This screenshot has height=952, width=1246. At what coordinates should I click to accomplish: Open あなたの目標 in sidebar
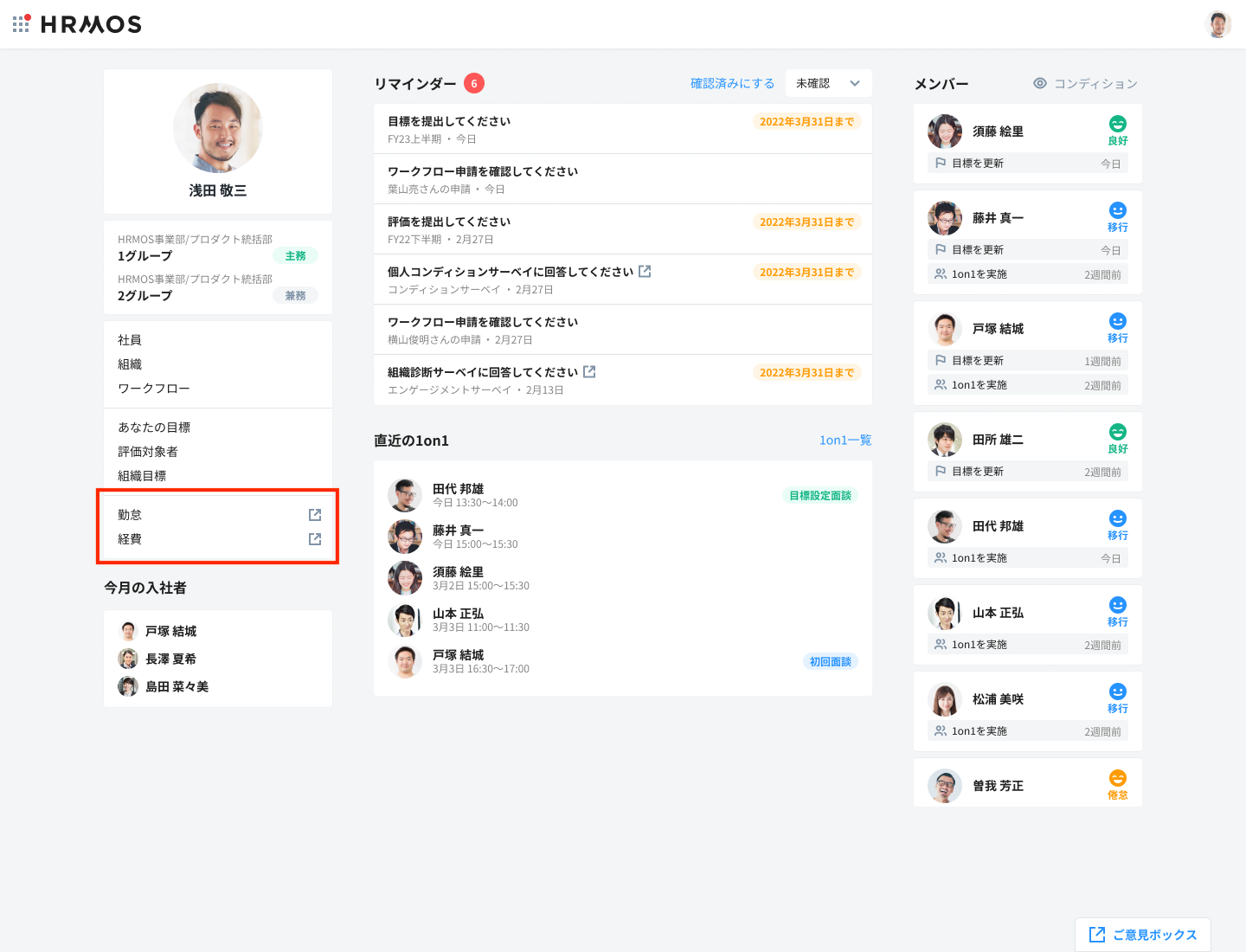[x=154, y=428]
